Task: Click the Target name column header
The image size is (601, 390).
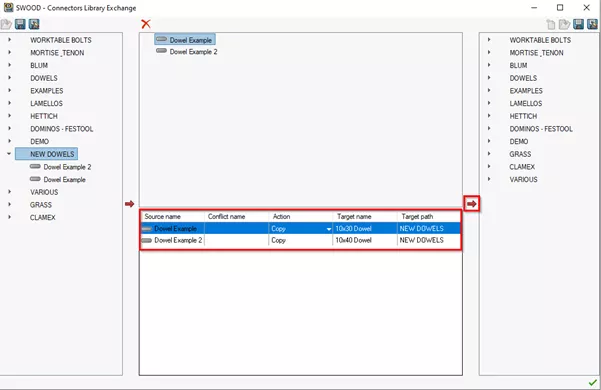Action: coord(365,216)
